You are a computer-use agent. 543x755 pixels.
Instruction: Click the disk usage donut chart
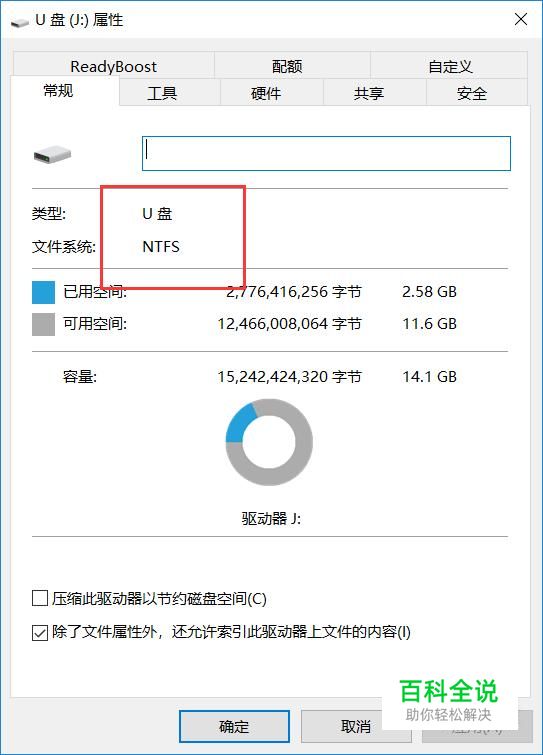click(269, 442)
